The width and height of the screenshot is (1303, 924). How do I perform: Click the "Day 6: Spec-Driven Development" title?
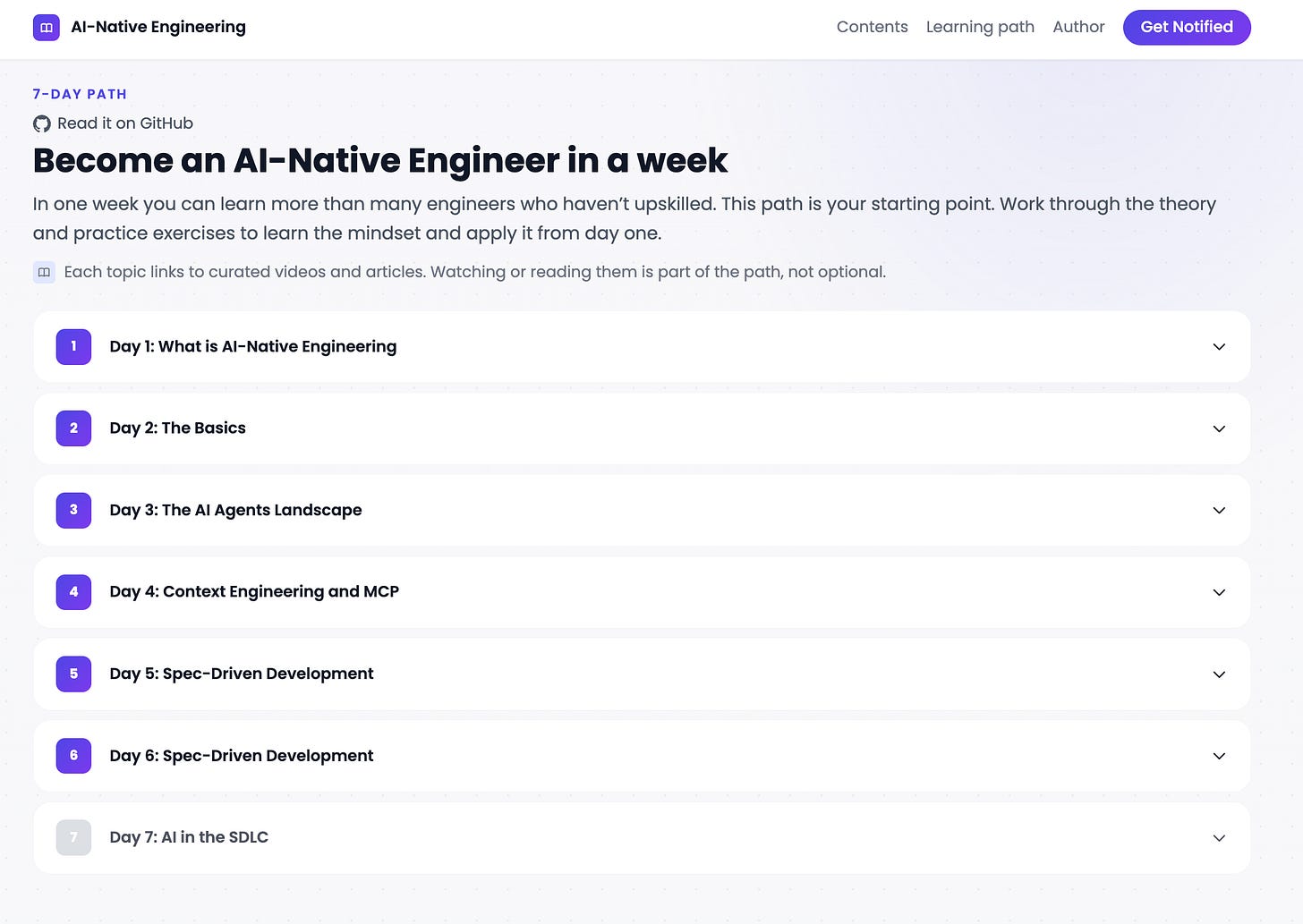pos(242,756)
